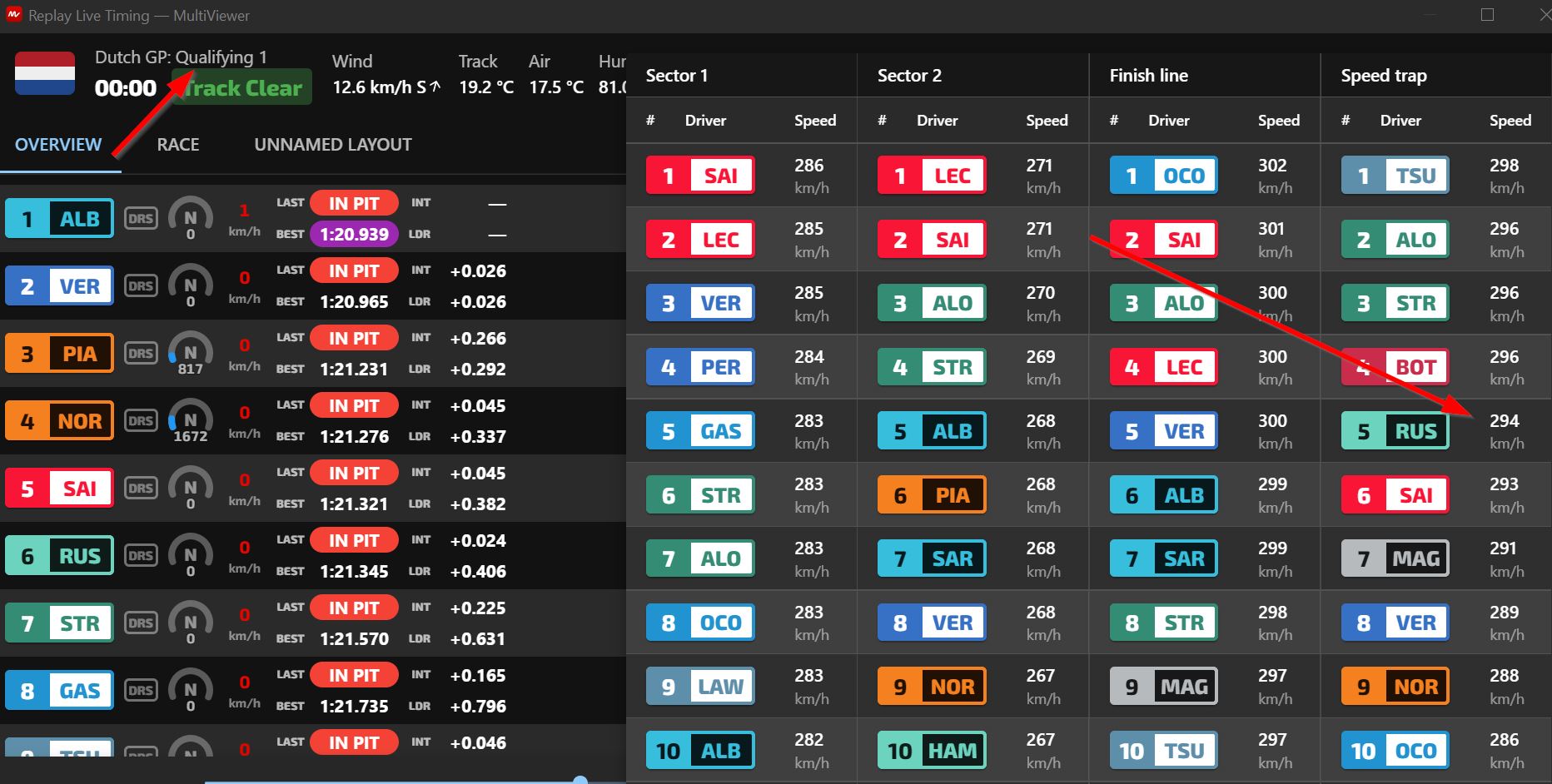The height and width of the screenshot is (784, 1552).
Task: Select MAG in Speed trap seventh place
Action: 1395,558
